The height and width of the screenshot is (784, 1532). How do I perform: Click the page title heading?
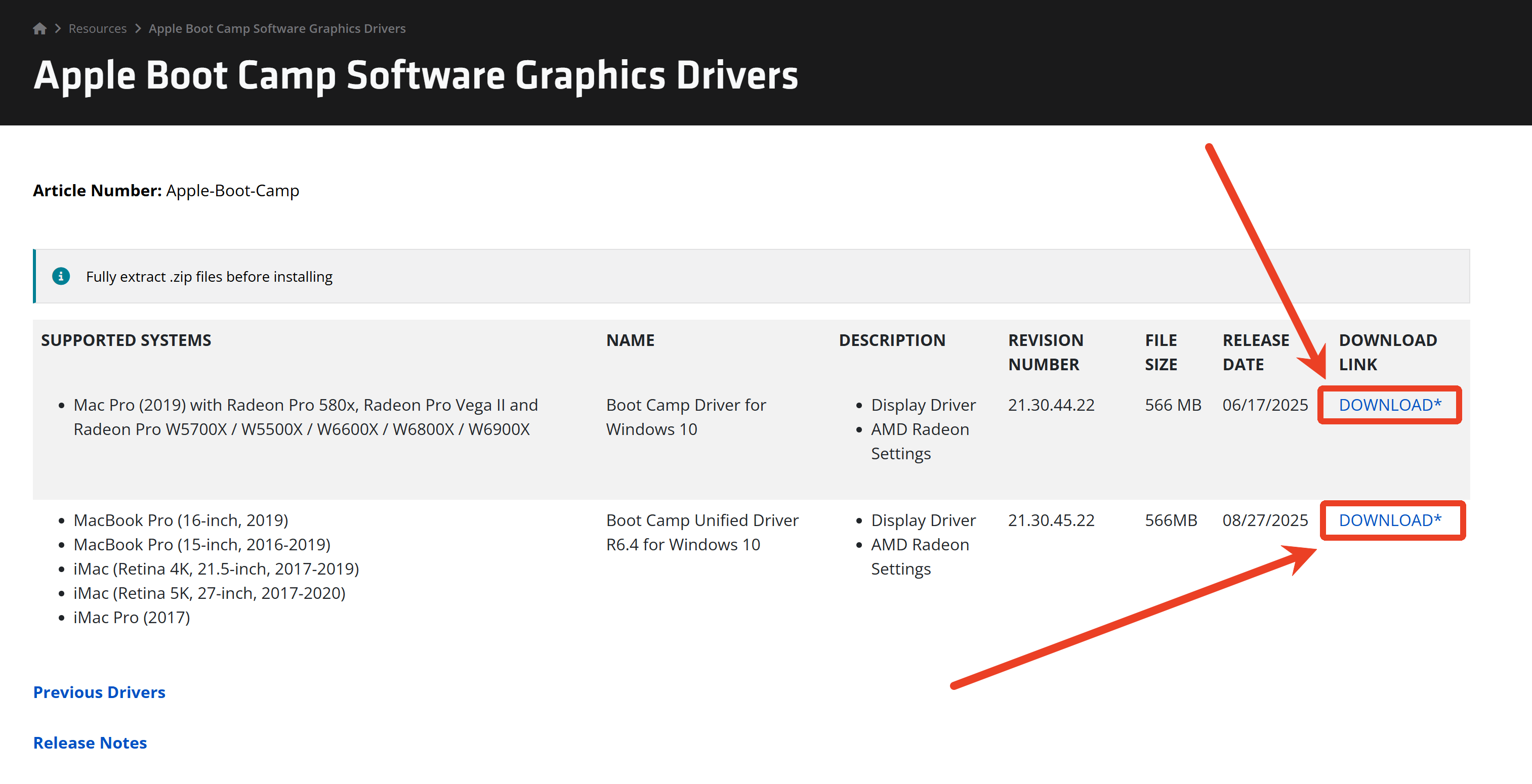415,75
